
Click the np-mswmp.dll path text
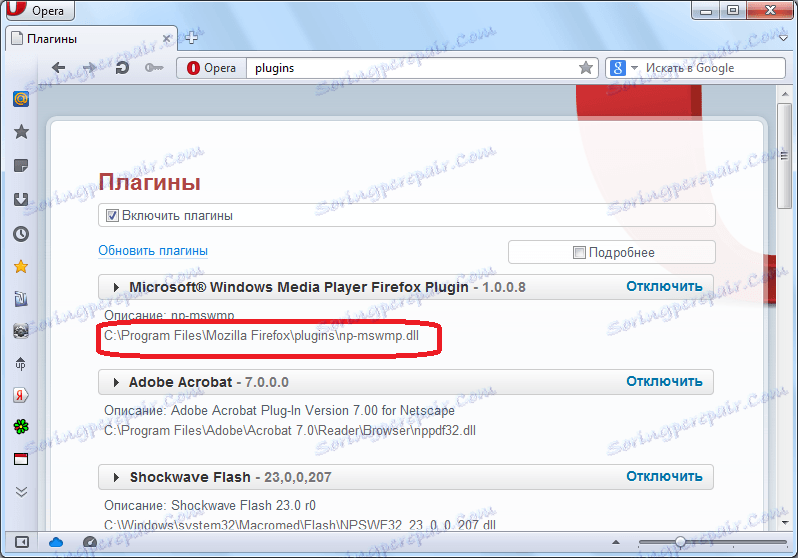(x=262, y=336)
